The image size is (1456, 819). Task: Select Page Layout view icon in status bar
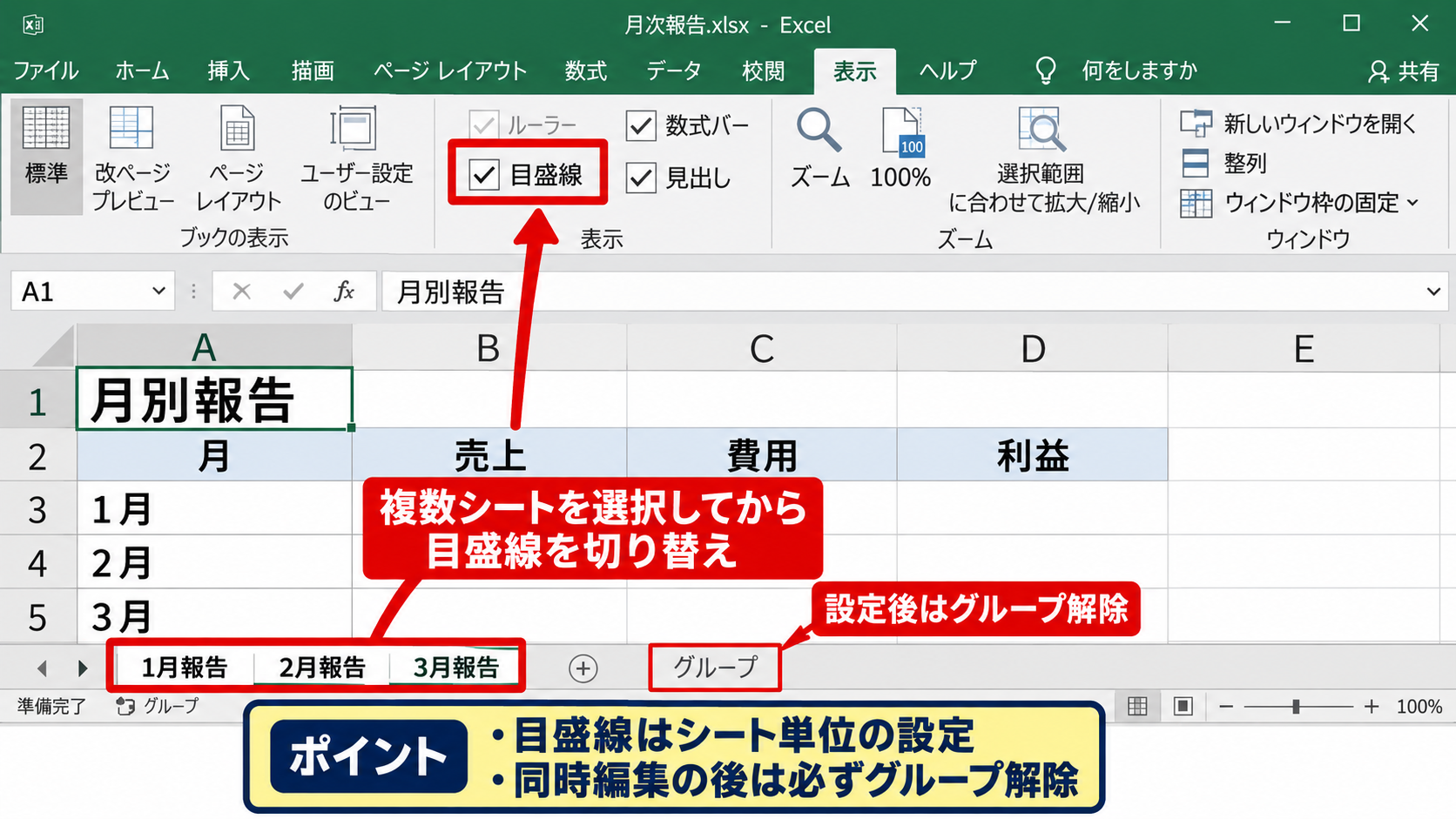coord(1183,706)
